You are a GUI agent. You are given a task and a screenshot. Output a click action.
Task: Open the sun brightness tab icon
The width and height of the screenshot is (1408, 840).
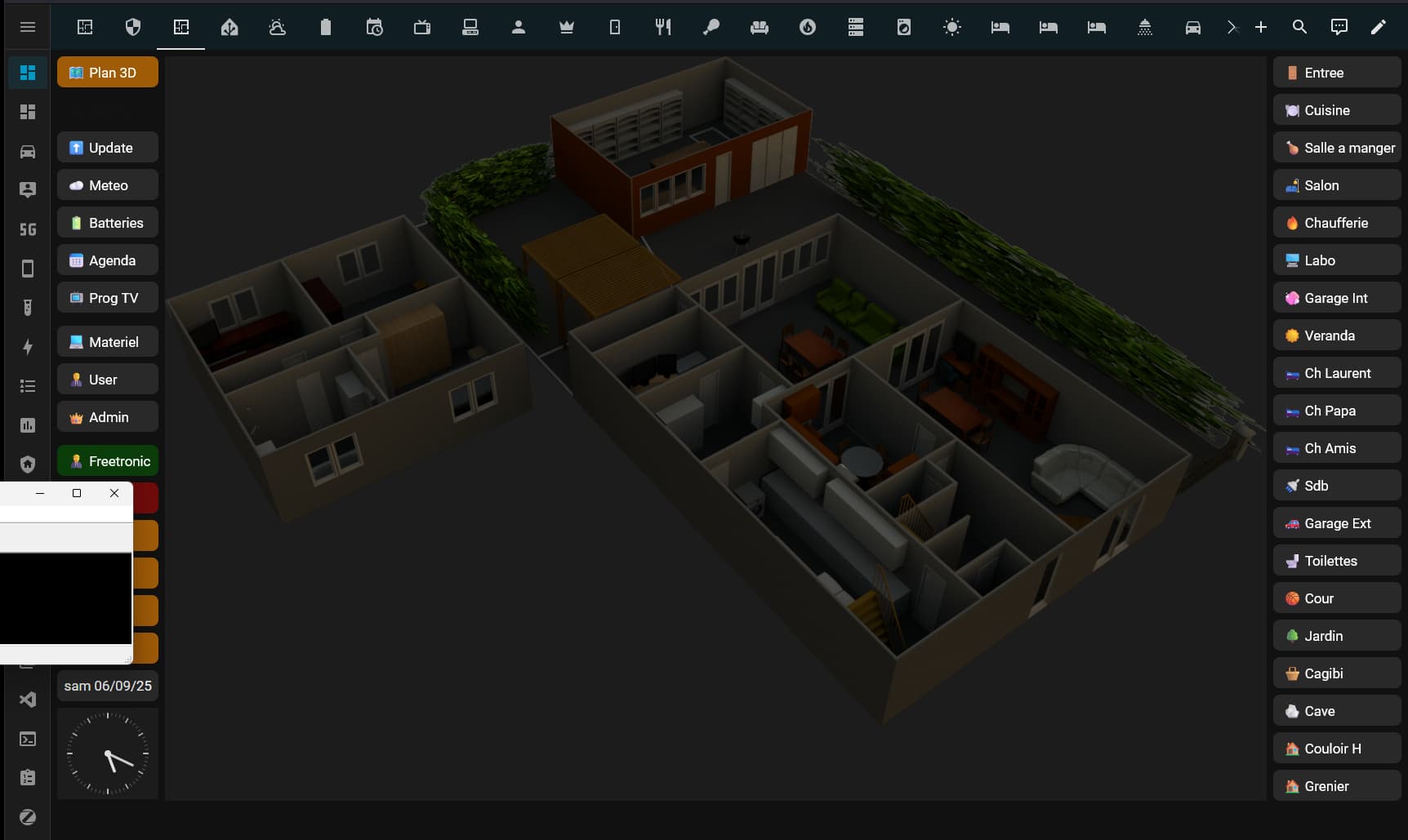(951, 27)
